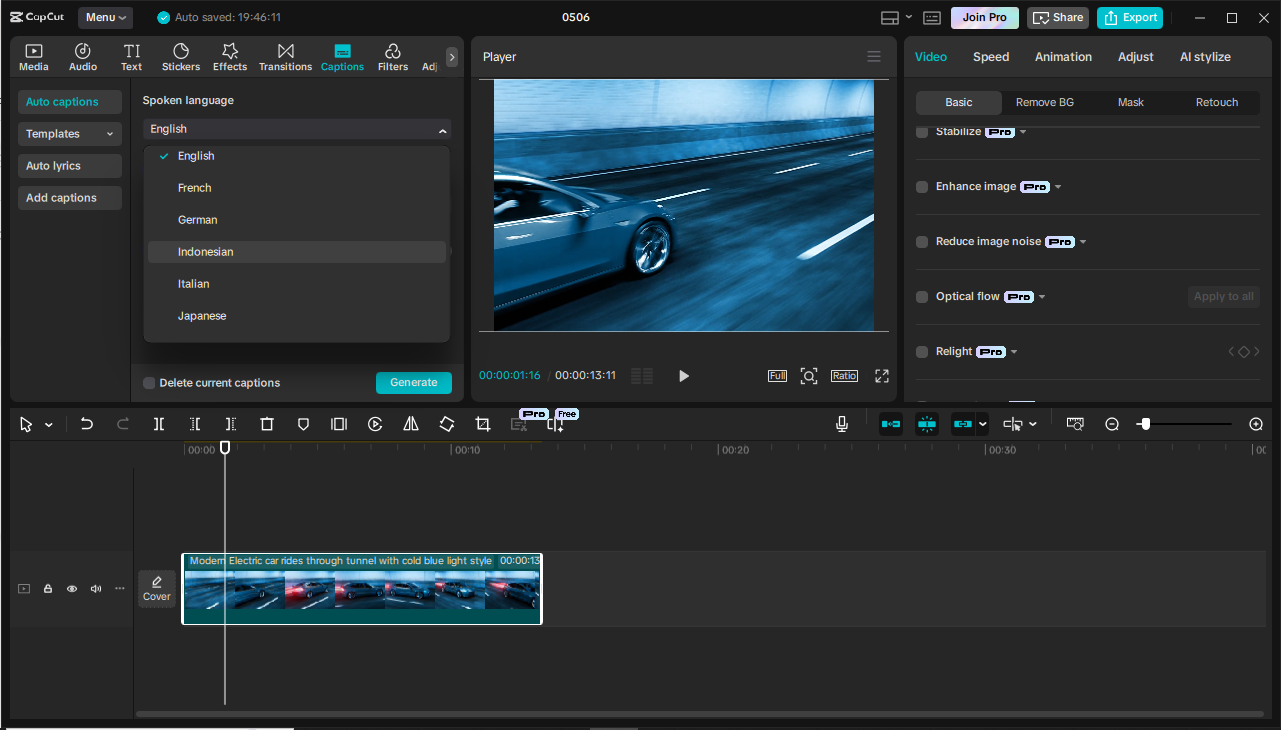Open the voiceover Record microphone icon
This screenshot has width=1281, height=730.
841,423
